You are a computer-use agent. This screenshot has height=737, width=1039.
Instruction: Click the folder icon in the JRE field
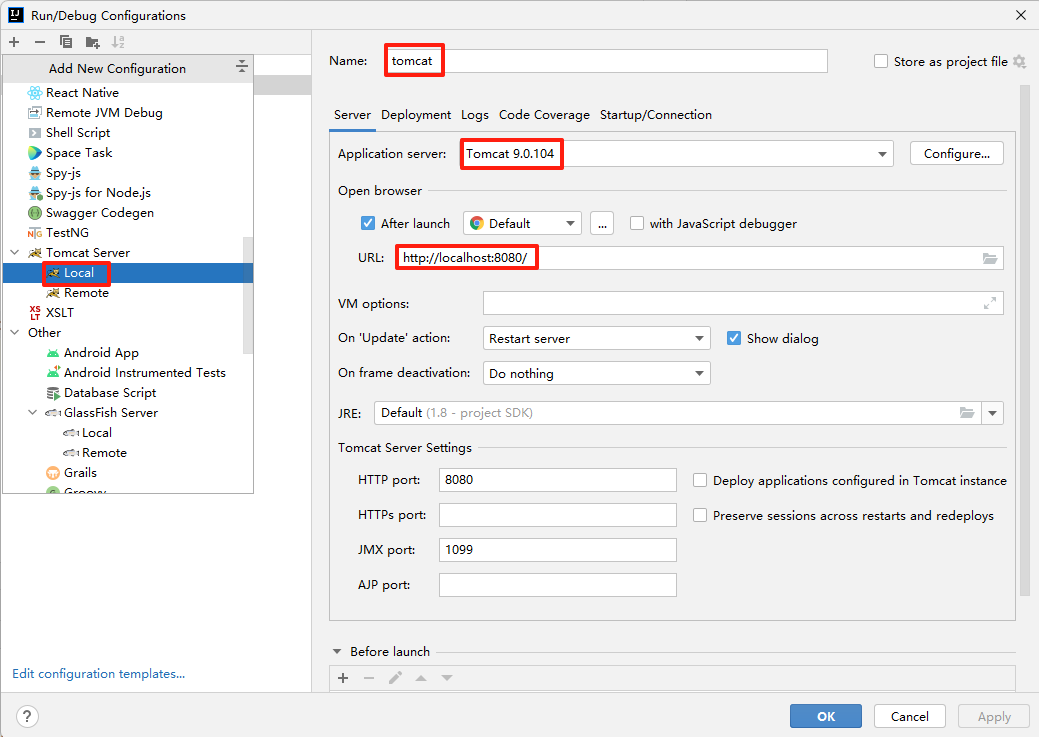click(x=967, y=413)
